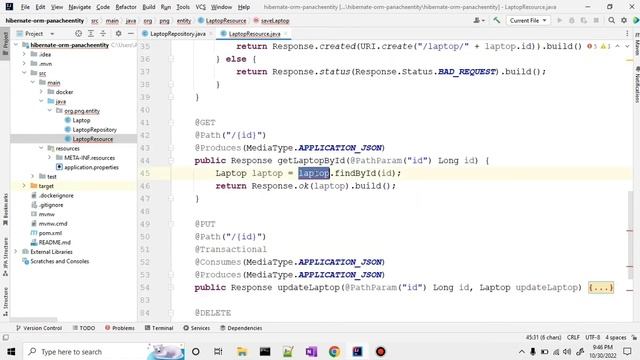Collapse the src folder
The width and height of the screenshot is (640, 360).
point(24,73)
